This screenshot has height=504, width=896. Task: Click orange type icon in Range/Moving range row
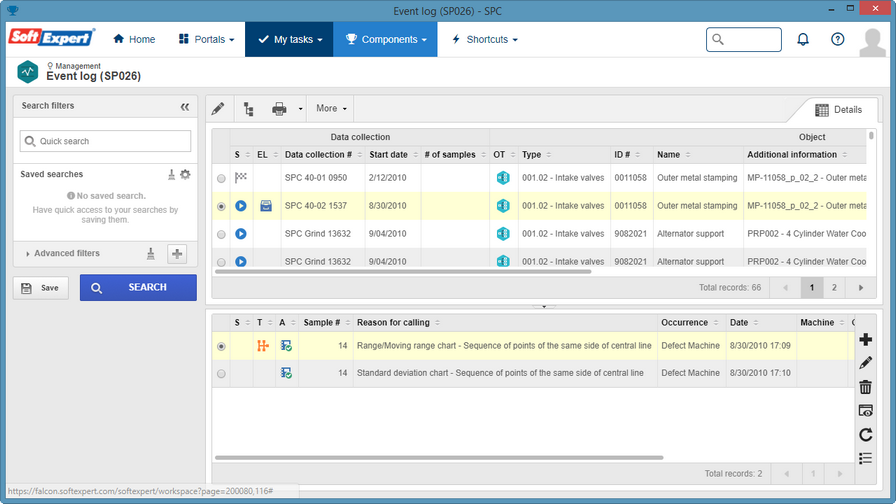263,346
